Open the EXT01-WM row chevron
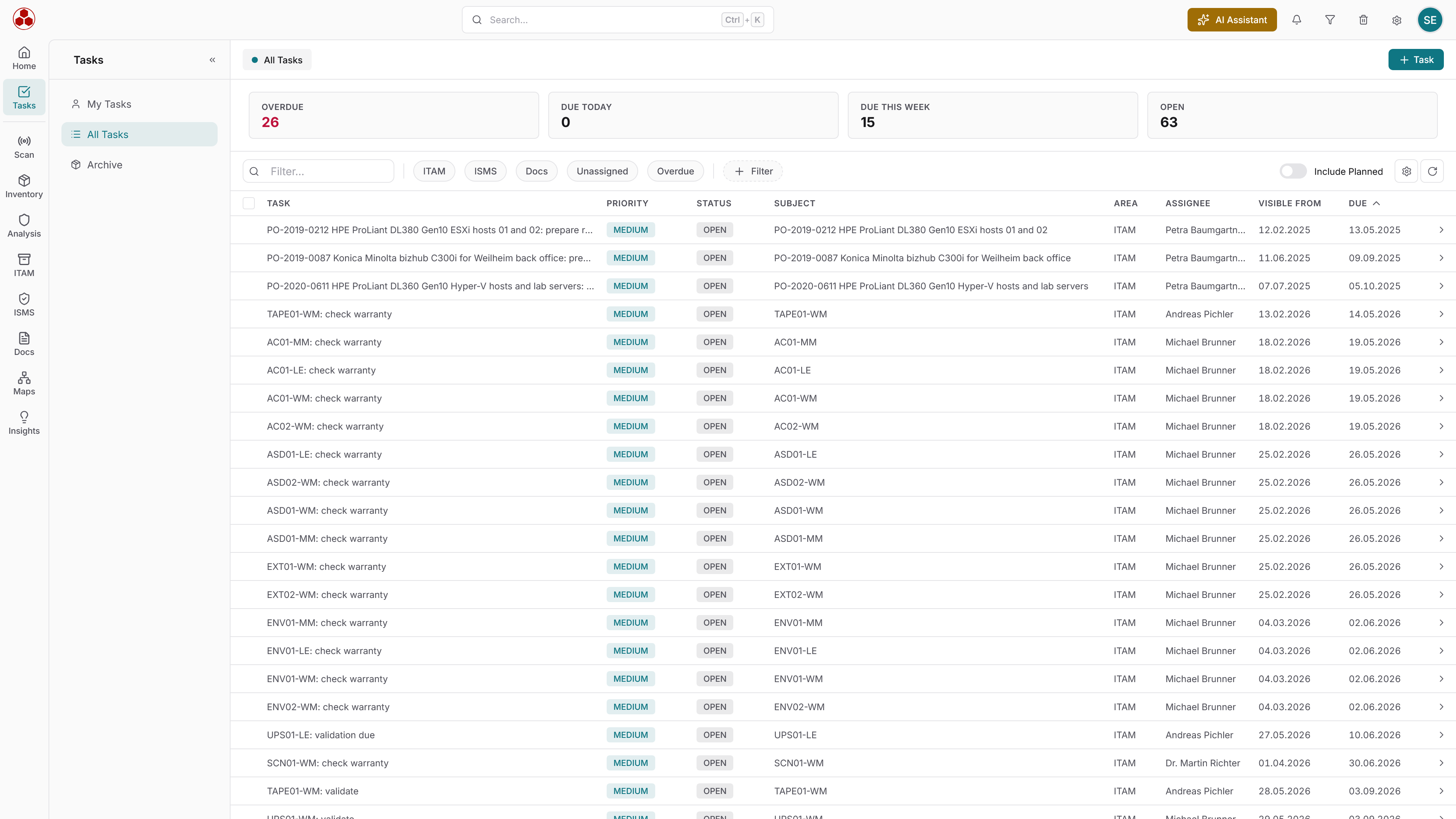 [x=1441, y=567]
